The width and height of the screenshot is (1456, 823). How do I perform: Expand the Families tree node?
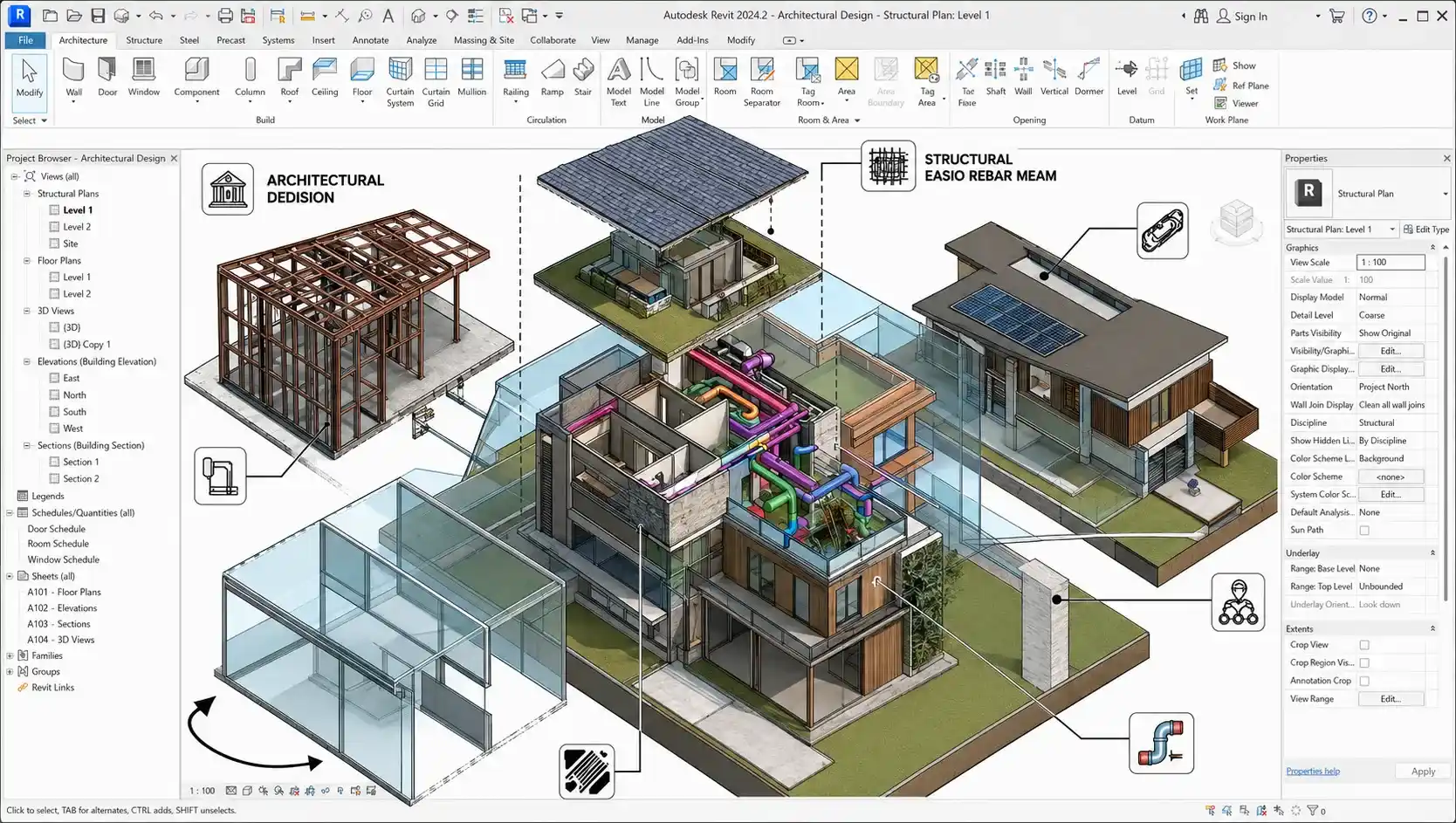pyautogui.click(x=10, y=655)
